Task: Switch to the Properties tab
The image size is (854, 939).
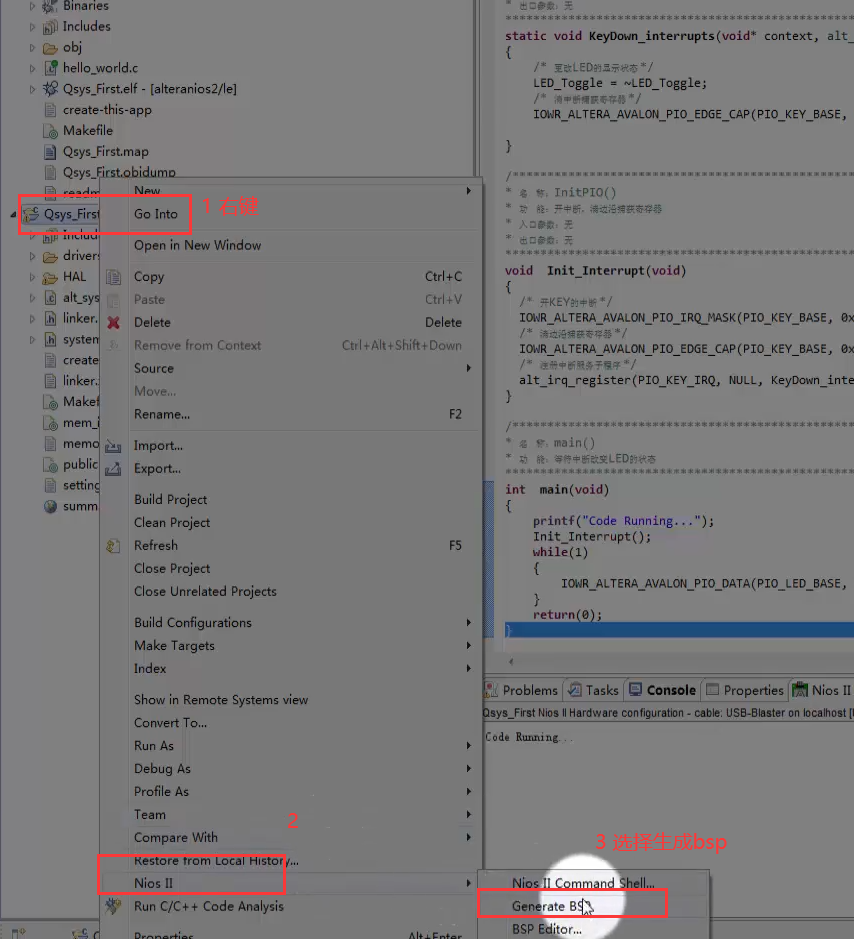Action: (x=744, y=690)
